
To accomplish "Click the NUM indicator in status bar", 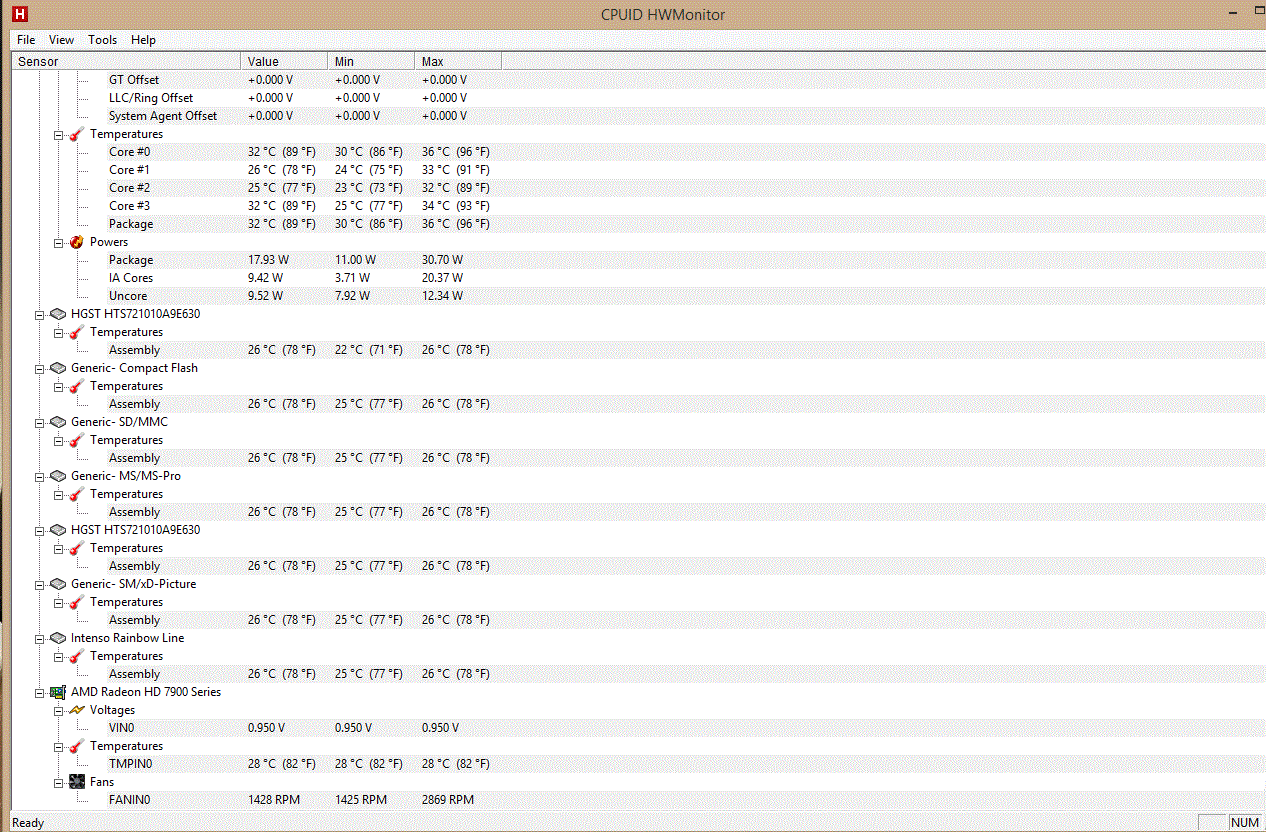I will pos(1245,823).
